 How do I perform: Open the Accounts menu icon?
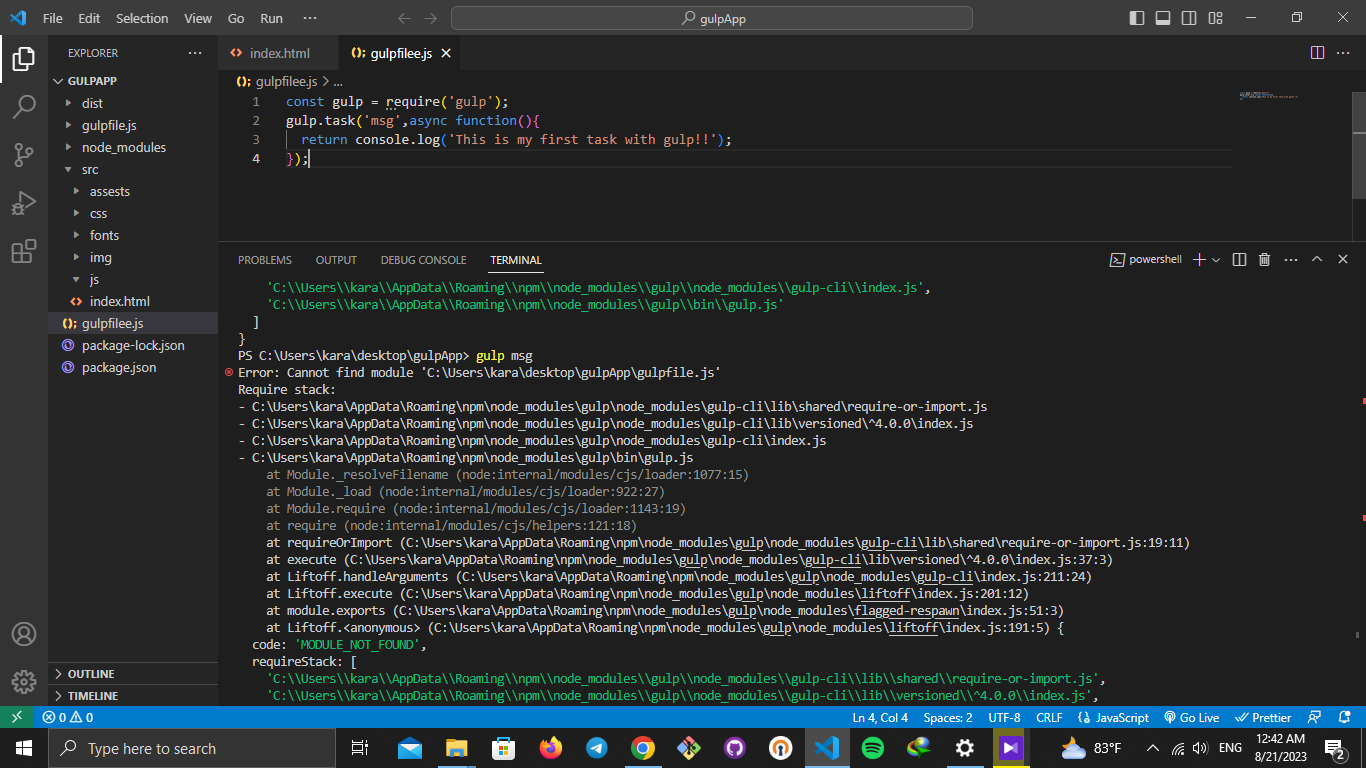point(24,634)
